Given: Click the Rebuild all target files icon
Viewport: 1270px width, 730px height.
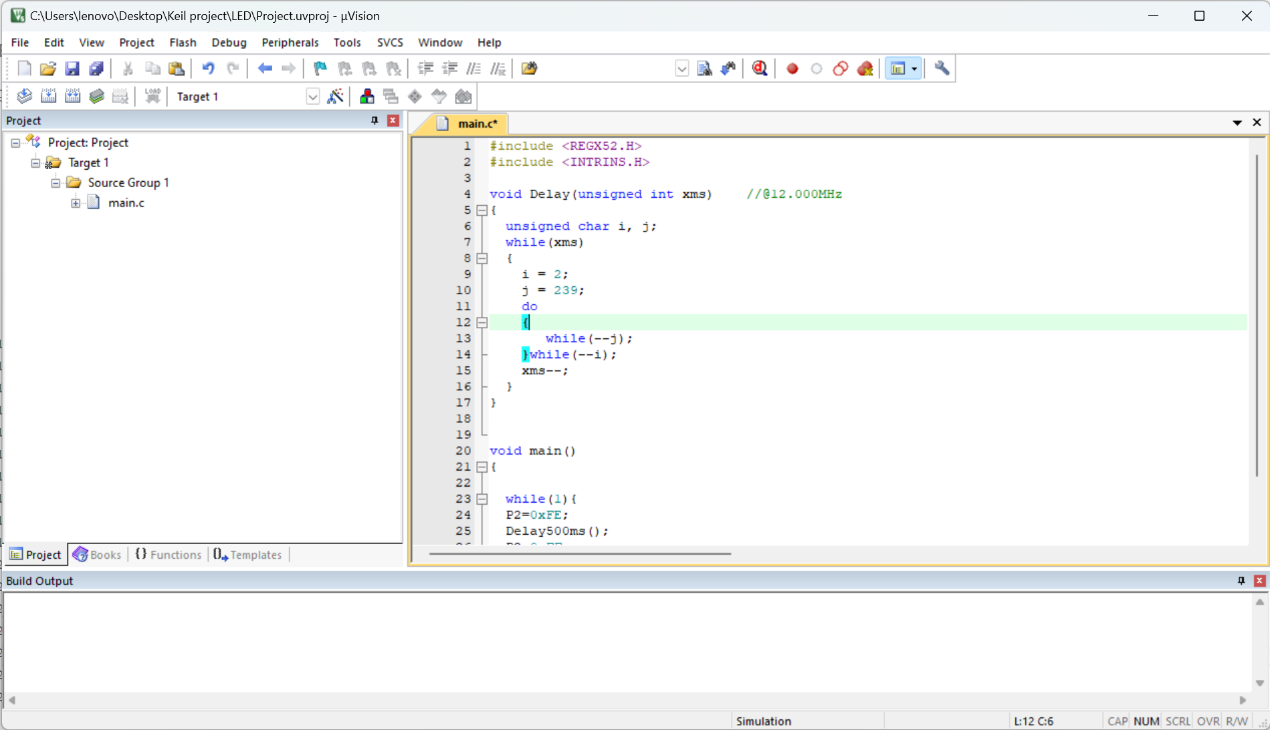Looking at the screenshot, I should click(x=73, y=97).
